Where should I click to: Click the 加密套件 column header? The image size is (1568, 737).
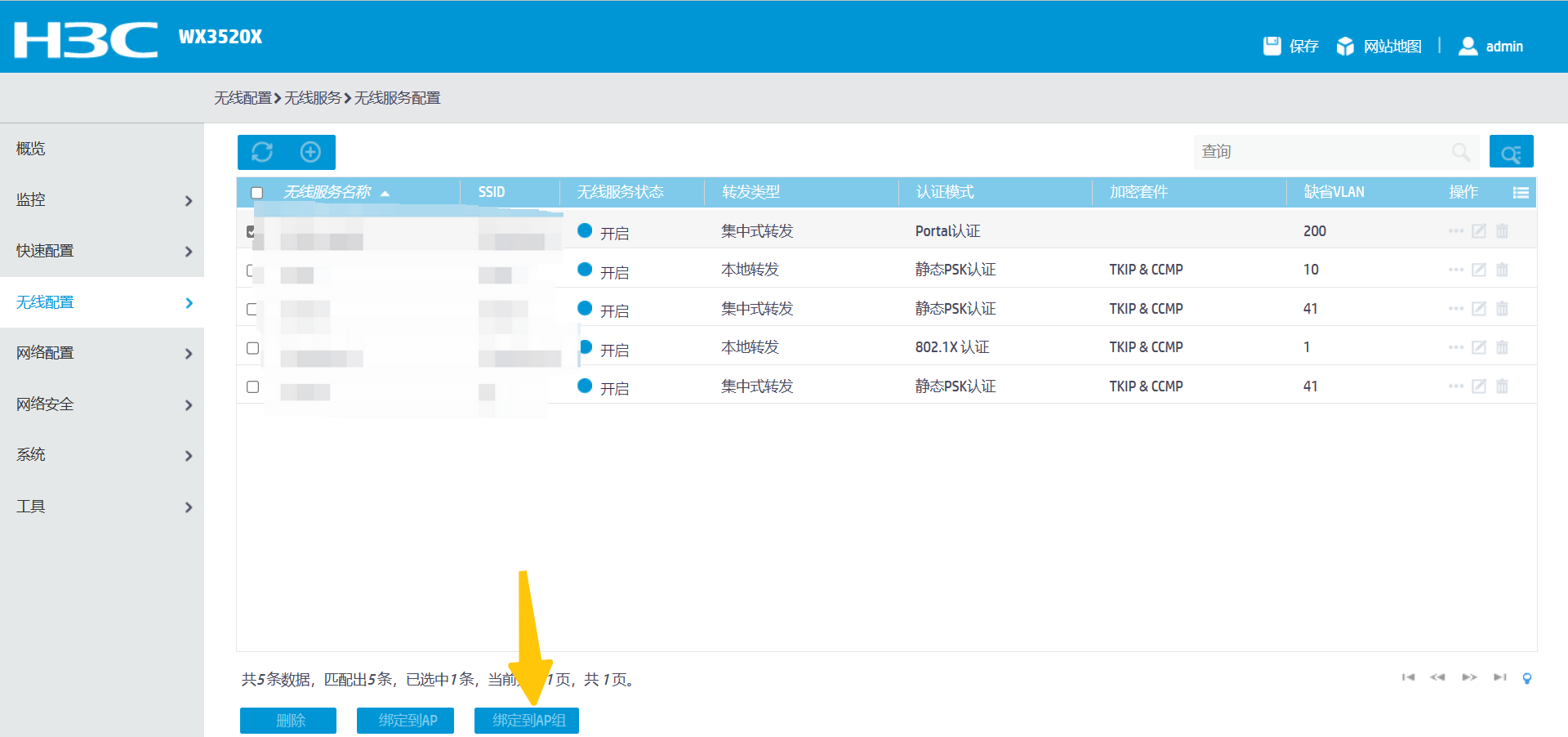coord(1138,192)
